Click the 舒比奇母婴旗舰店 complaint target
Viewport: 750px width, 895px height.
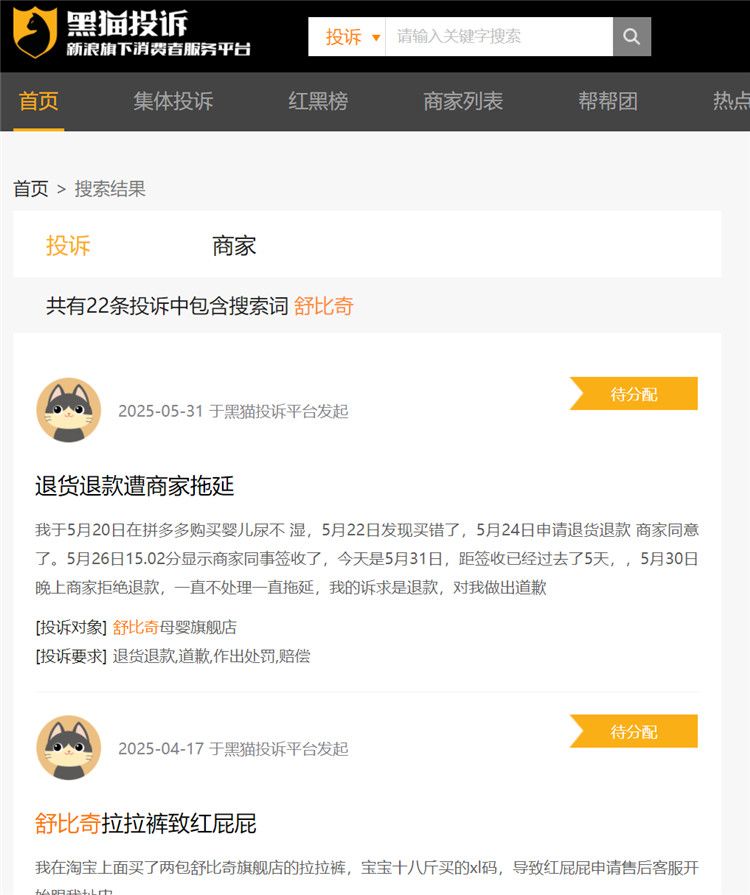point(175,627)
